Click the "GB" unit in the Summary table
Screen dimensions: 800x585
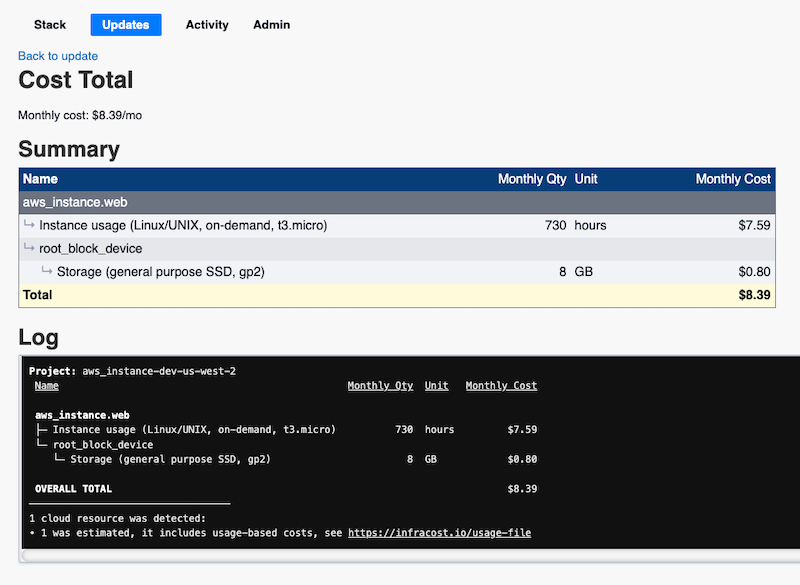584,272
